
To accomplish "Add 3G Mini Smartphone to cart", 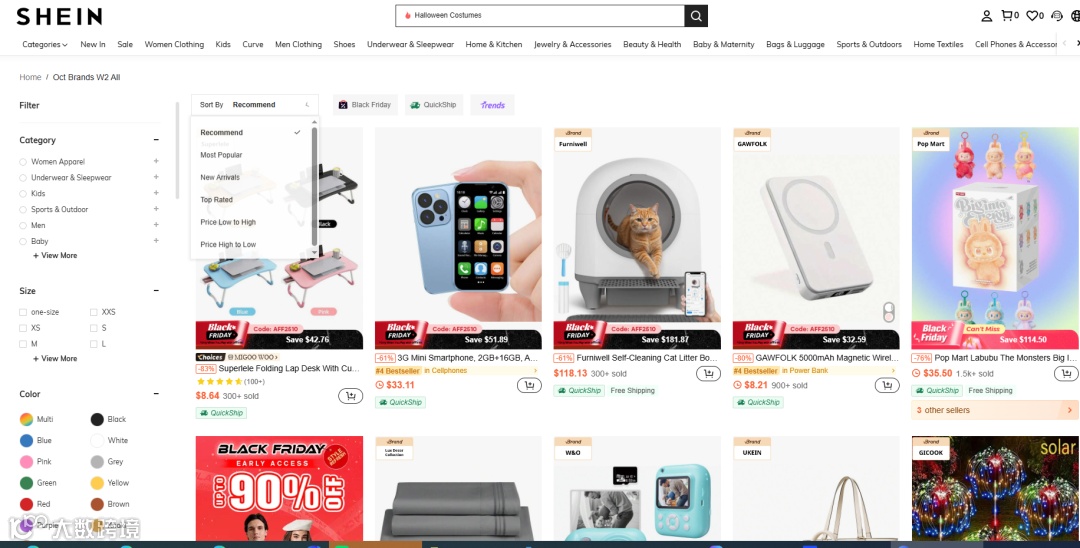I will [x=529, y=385].
